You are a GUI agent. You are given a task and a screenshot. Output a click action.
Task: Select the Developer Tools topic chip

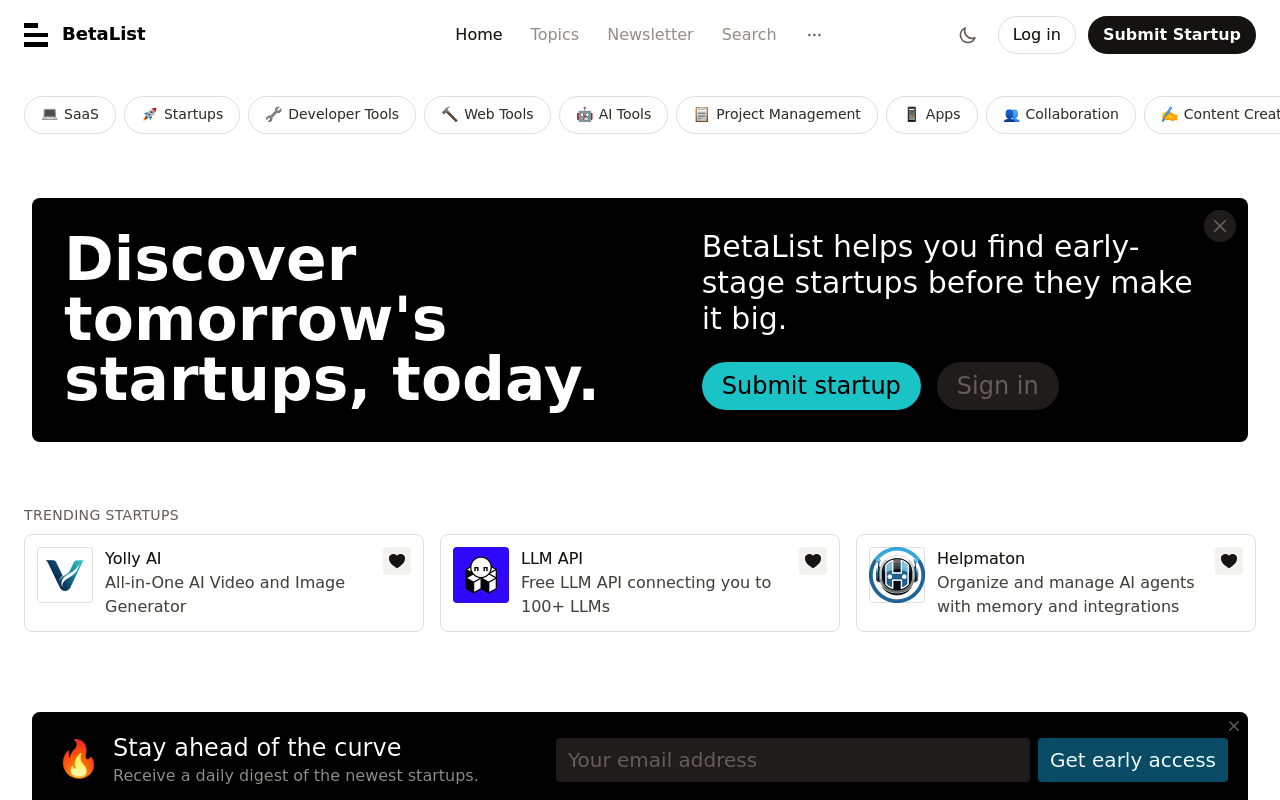(332, 115)
